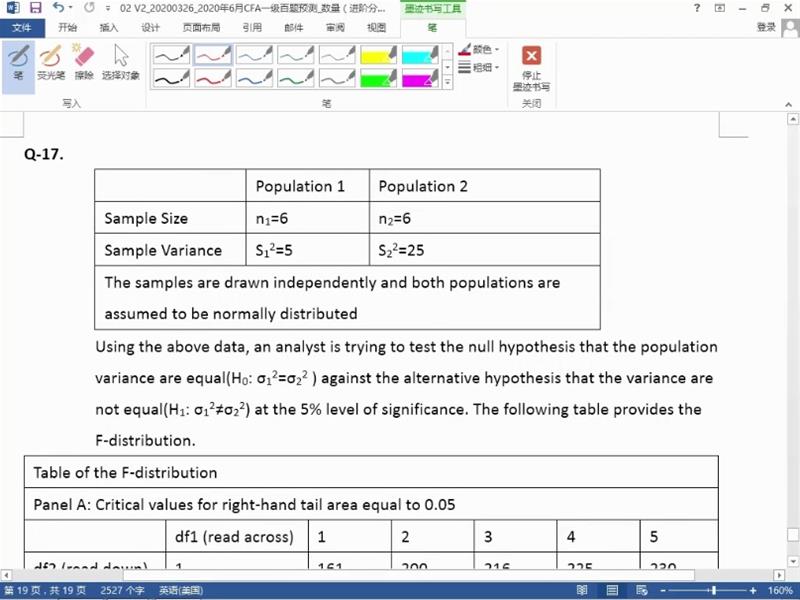Switch to web layout view
800x600 pixels.
(x=641, y=591)
